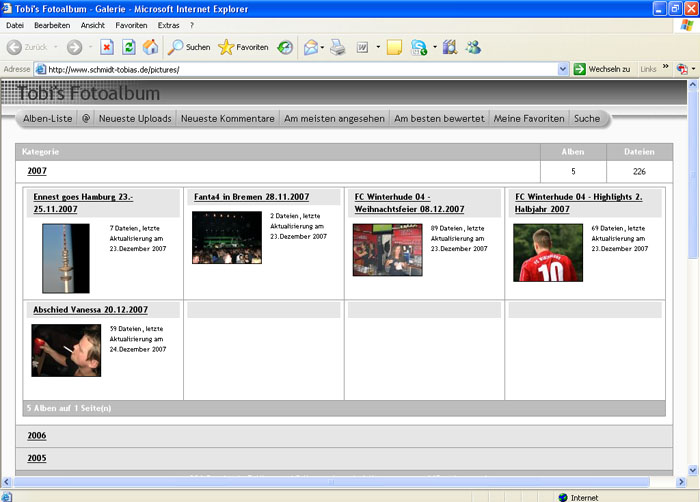Click the Print toolbar icon
The width and height of the screenshot is (700, 502).
[x=338, y=47]
